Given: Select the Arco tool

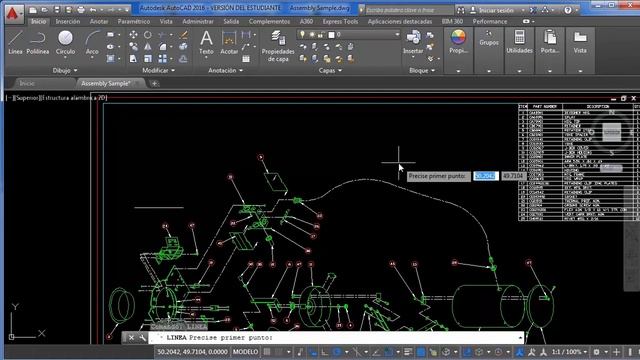Looking at the screenshot, I should pyautogui.click(x=92, y=42).
